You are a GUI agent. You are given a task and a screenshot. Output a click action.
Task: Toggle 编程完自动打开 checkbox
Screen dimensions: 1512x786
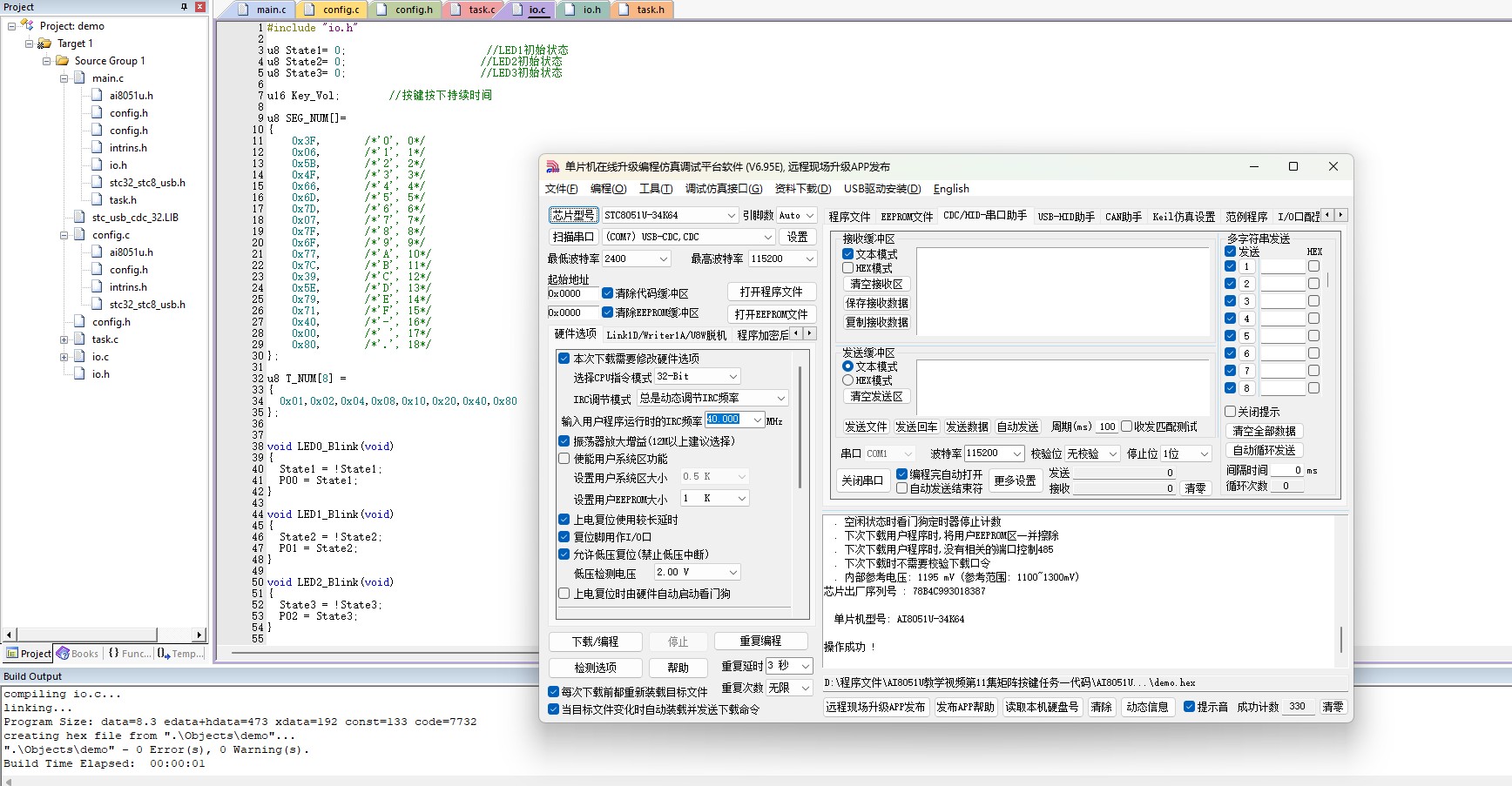[902, 474]
